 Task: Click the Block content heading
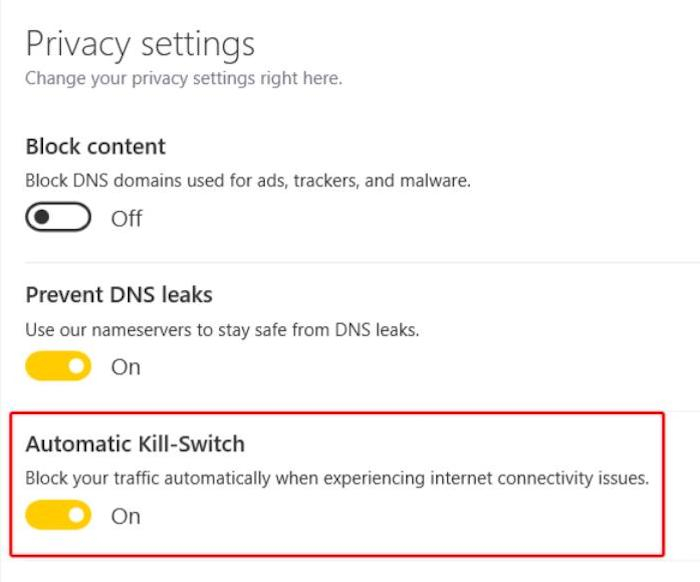pos(96,146)
